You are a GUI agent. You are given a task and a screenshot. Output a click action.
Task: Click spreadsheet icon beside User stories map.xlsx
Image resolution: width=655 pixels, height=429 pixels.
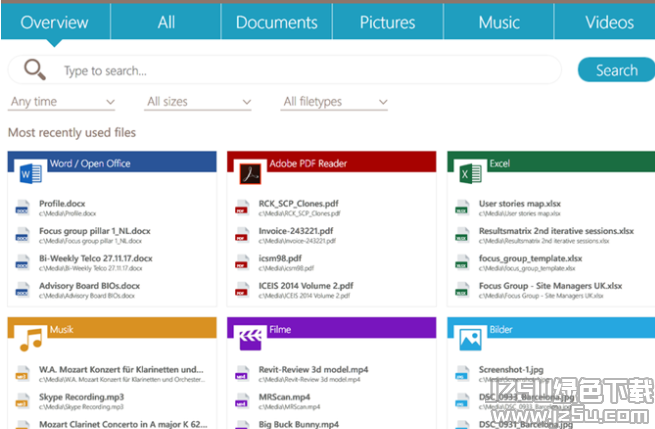point(462,208)
